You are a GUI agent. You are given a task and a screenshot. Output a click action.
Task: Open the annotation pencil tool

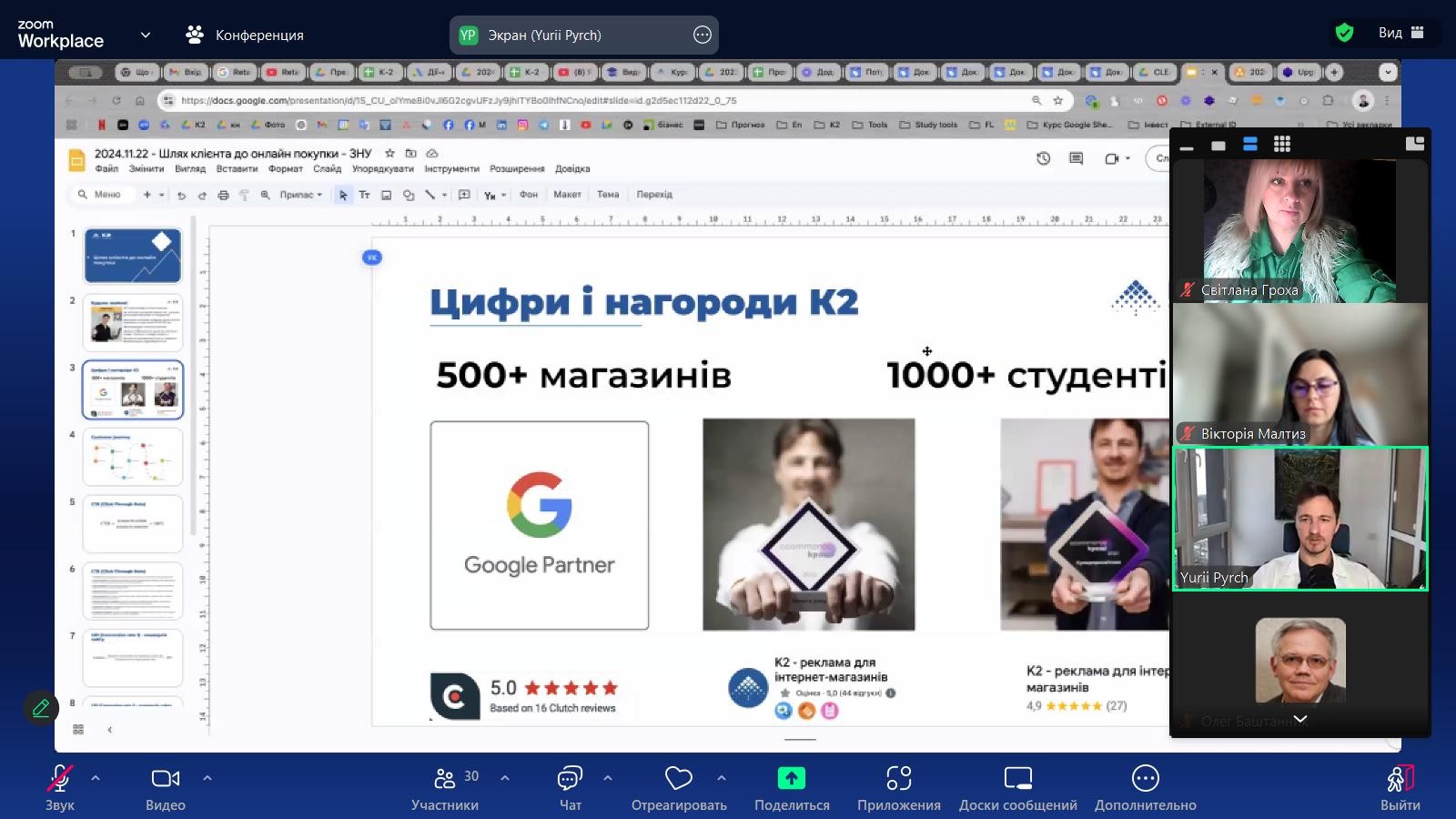pyautogui.click(x=41, y=708)
